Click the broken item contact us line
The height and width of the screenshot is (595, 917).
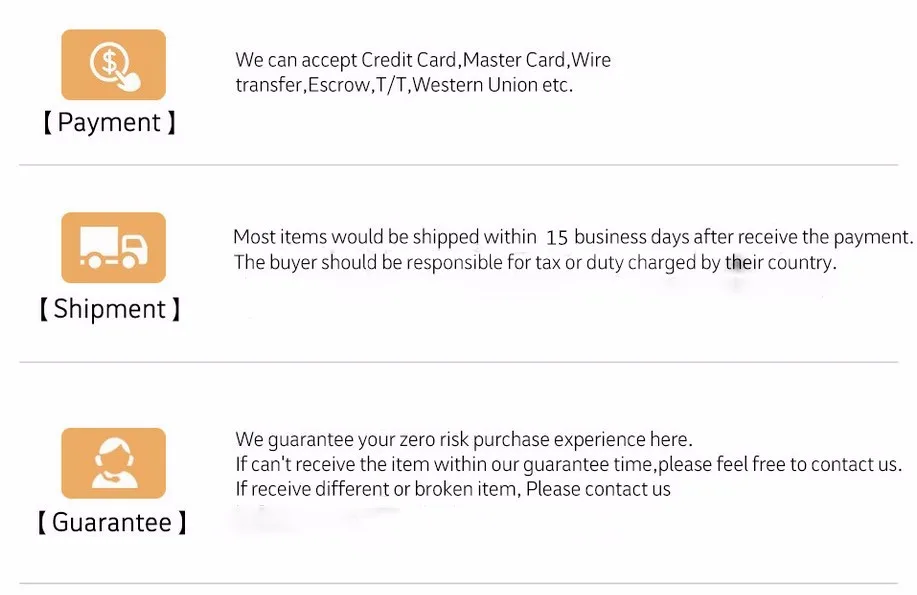tap(453, 489)
